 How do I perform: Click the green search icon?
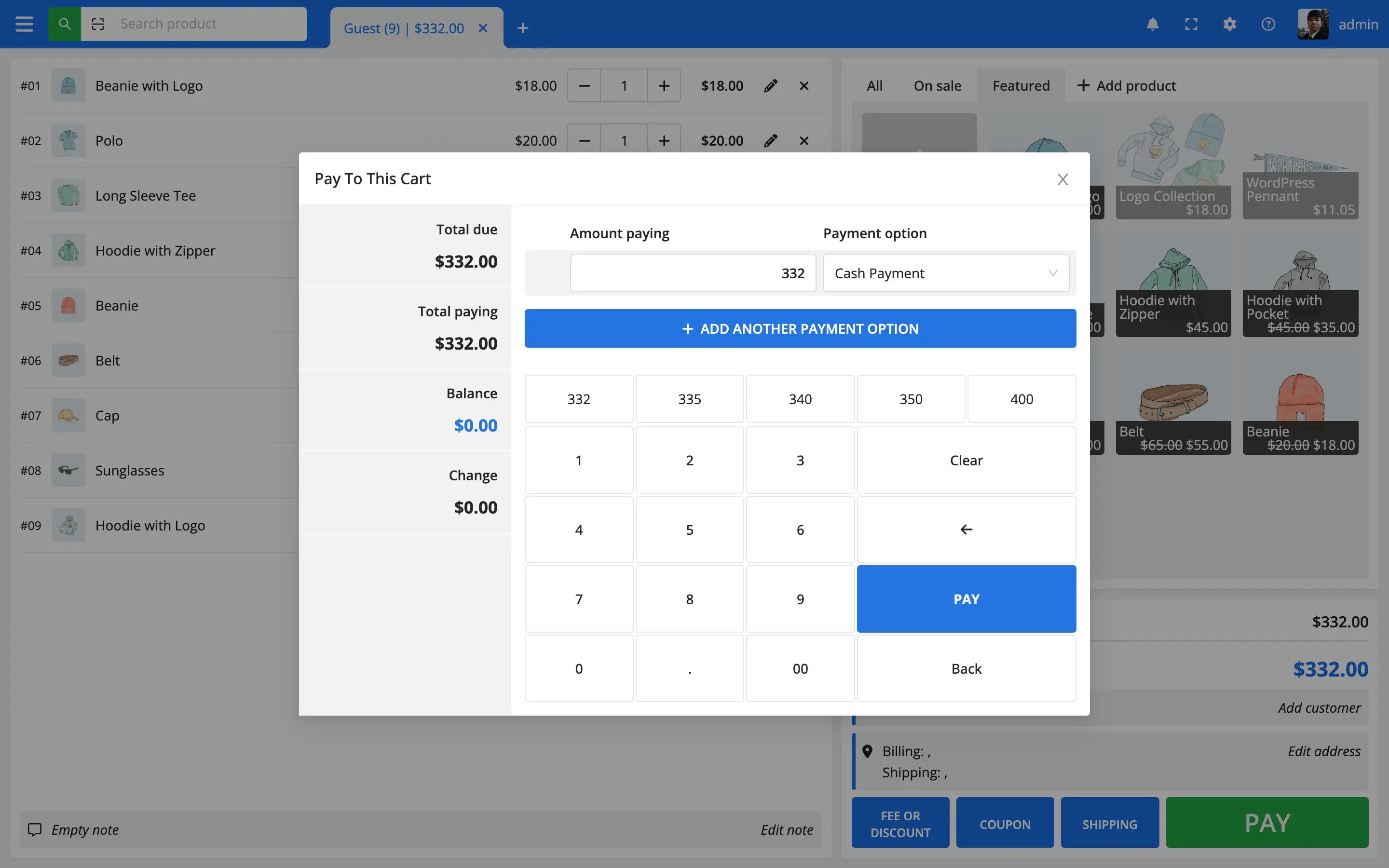pyautogui.click(x=64, y=24)
